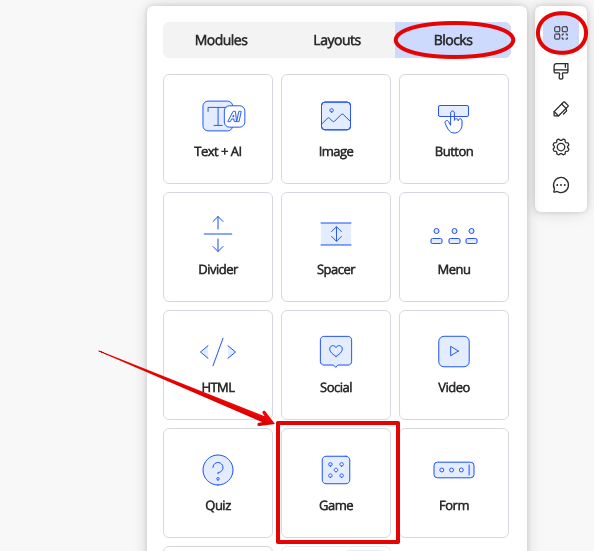Select the HTML code block

click(x=218, y=365)
